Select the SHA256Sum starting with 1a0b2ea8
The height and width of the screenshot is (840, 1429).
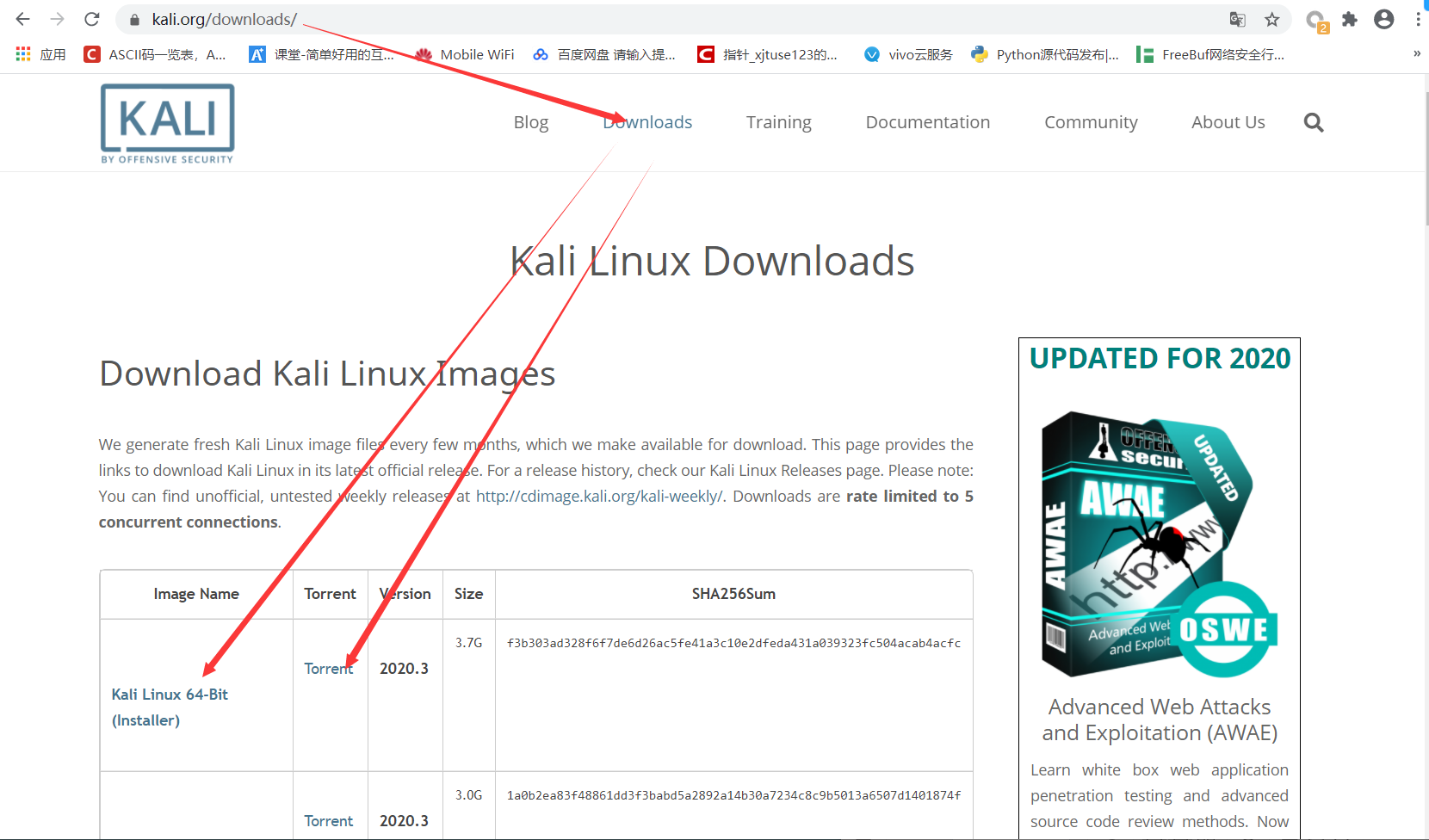click(x=734, y=795)
